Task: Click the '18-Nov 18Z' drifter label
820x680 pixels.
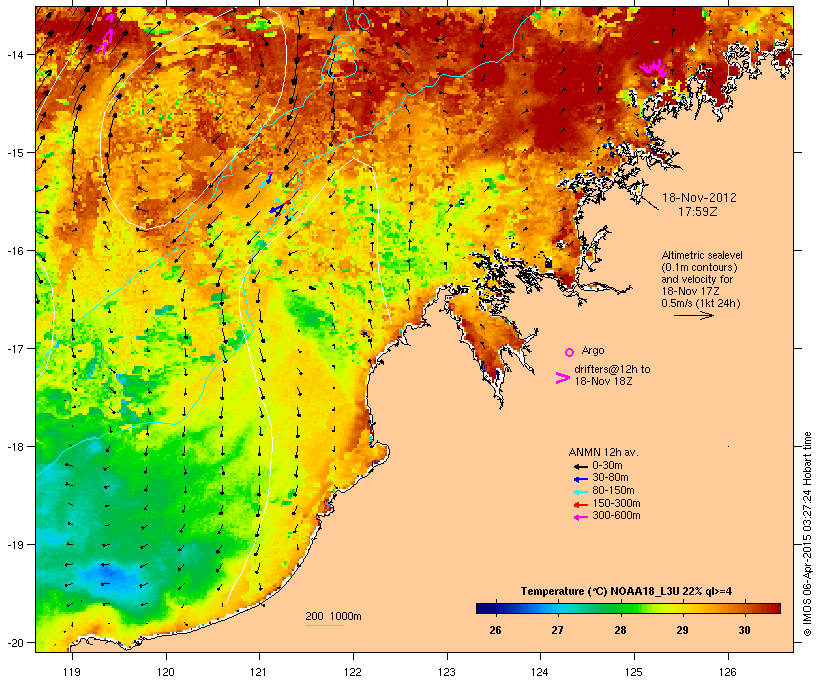Action: coord(603,381)
